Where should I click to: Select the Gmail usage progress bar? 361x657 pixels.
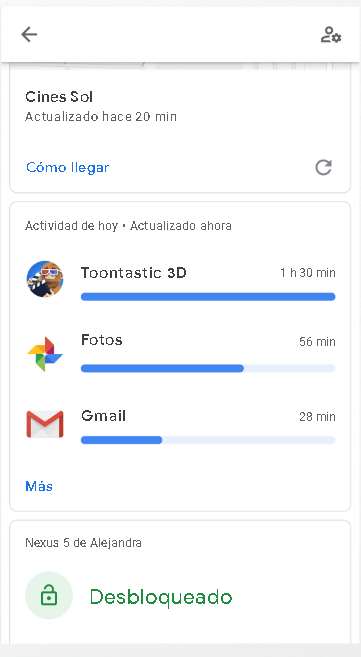click(x=208, y=440)
